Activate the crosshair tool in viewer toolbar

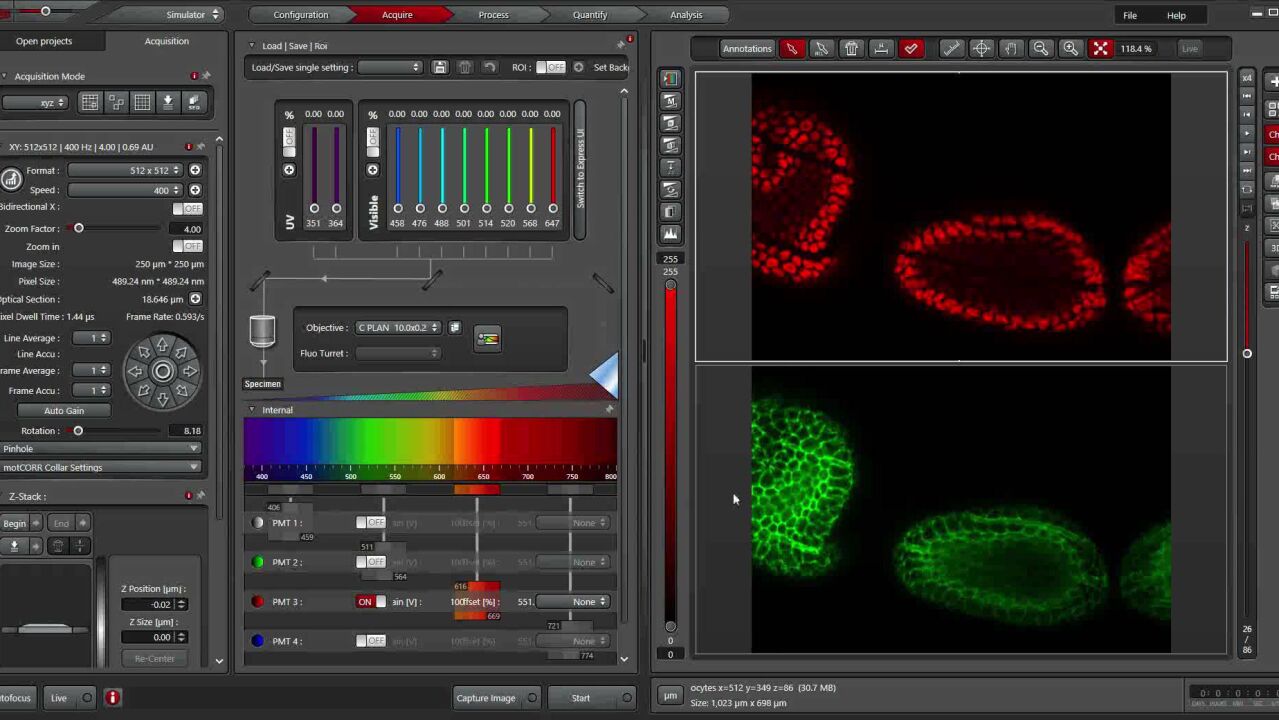click(981, 48)
